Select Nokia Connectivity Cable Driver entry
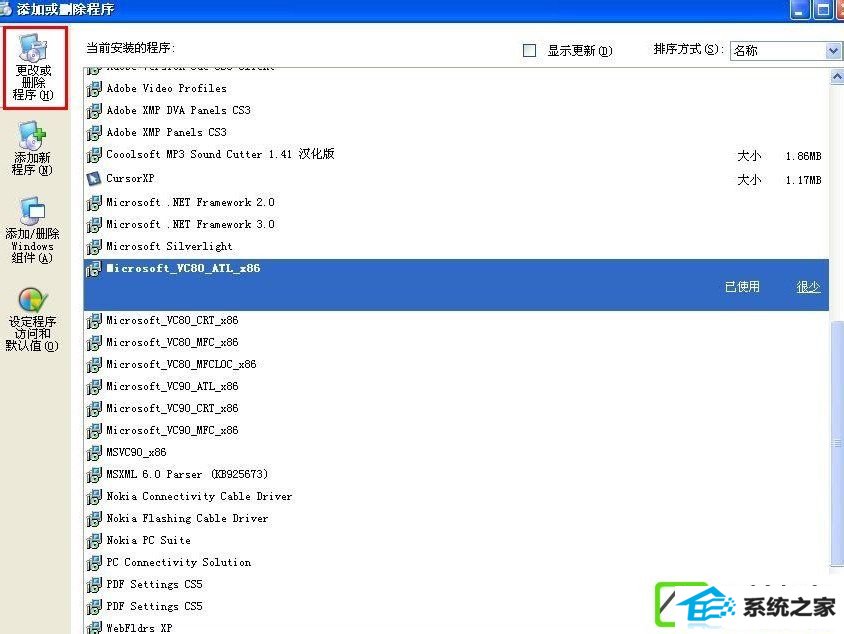 [x=199, y=497]
